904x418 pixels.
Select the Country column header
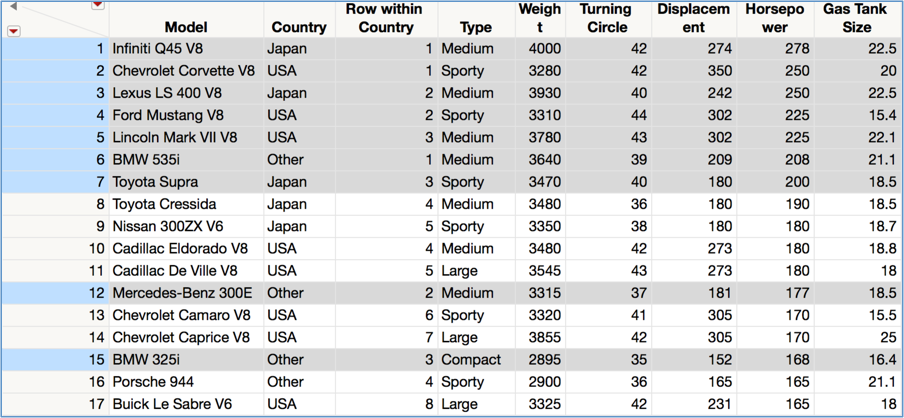pyautogui.click(x=299, y=27)
